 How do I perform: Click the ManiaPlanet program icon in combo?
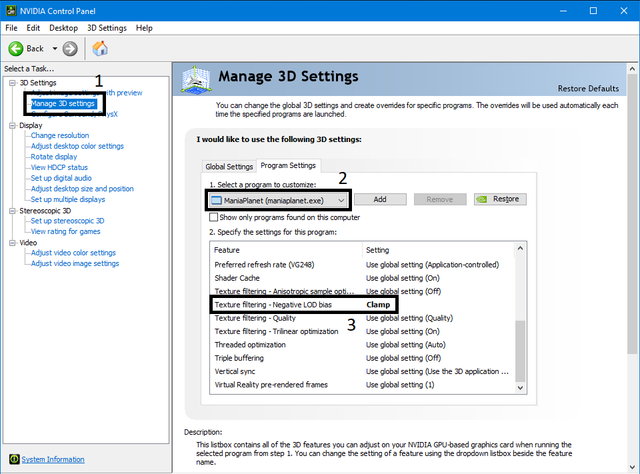[x=216, y=200]
